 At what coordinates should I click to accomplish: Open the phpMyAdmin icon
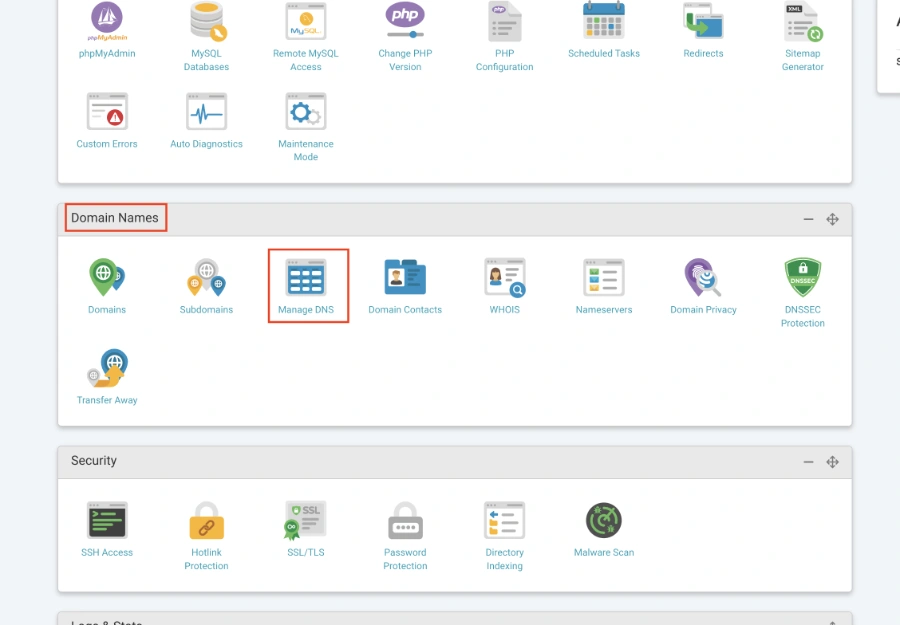[107, 20]
